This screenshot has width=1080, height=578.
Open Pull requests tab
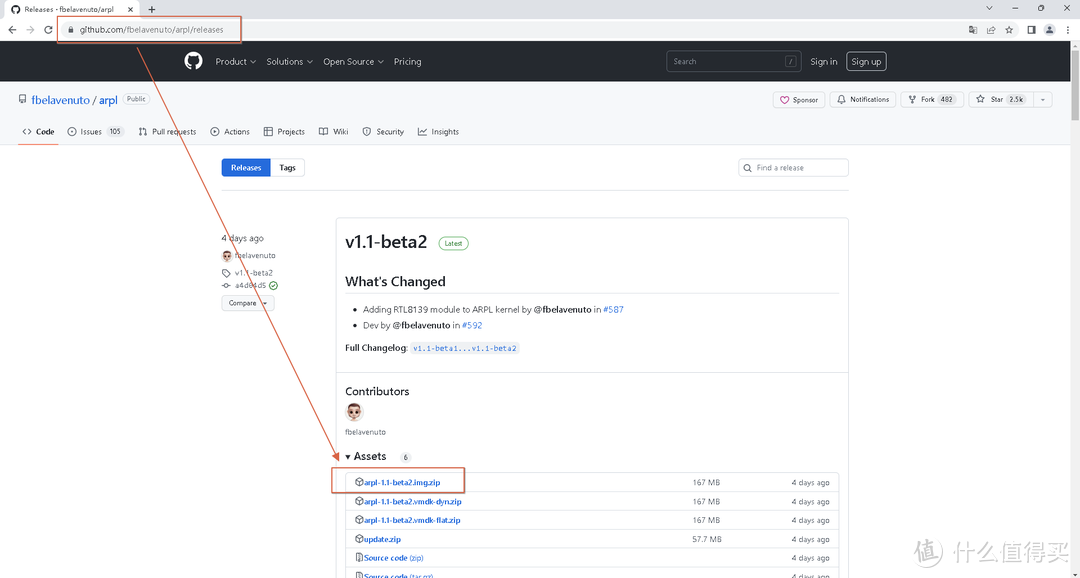tap(167, 132)
